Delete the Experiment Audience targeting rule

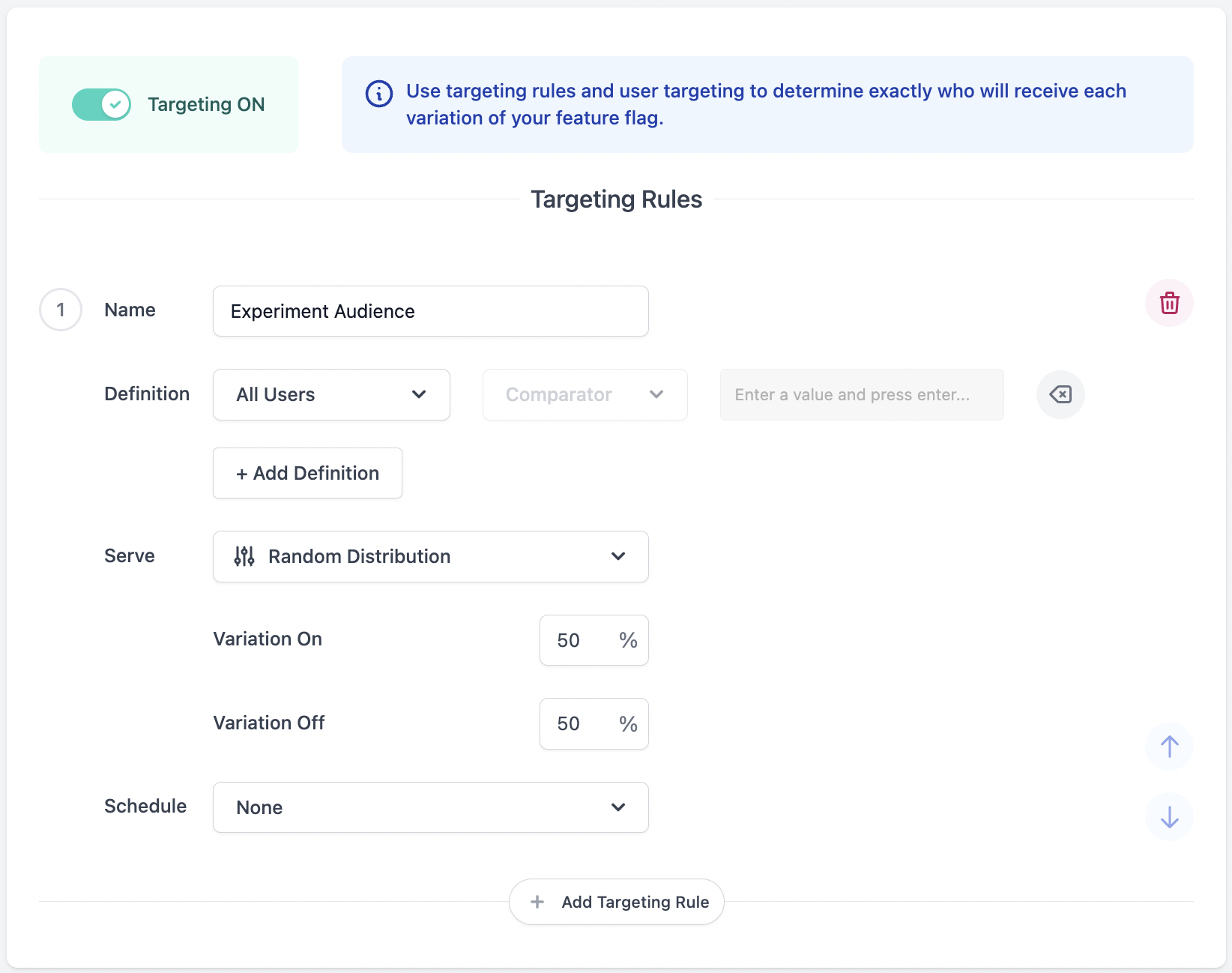(1169, 303)
